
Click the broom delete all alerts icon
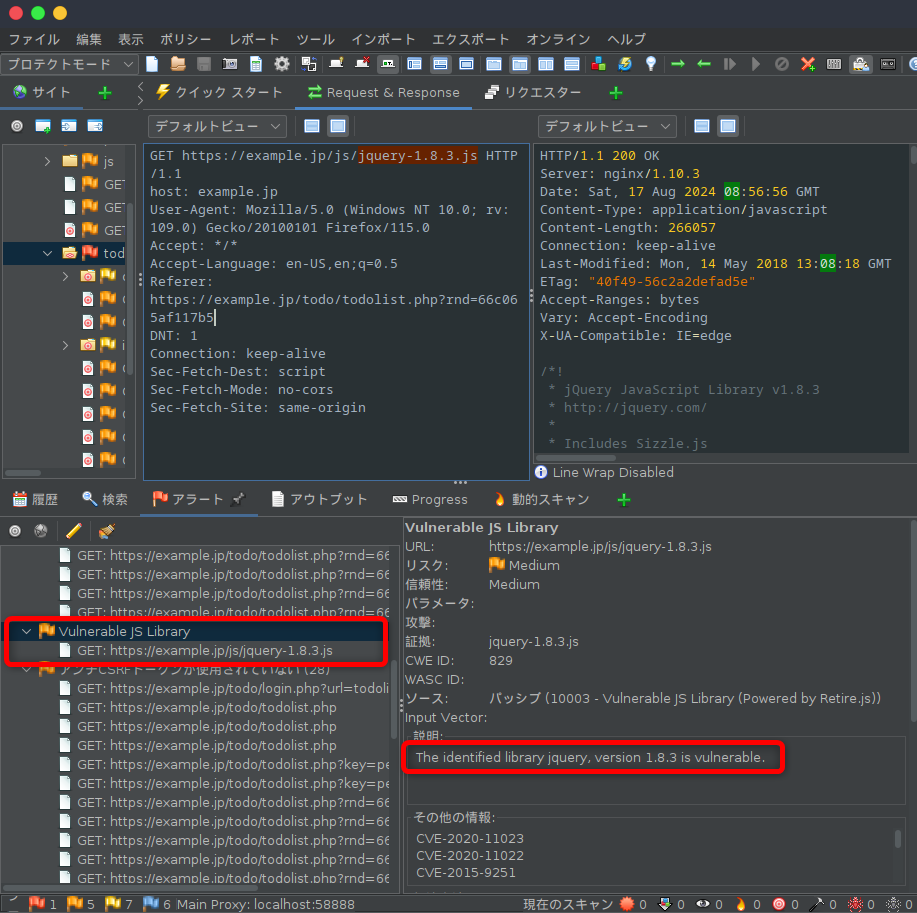point(106,530)
